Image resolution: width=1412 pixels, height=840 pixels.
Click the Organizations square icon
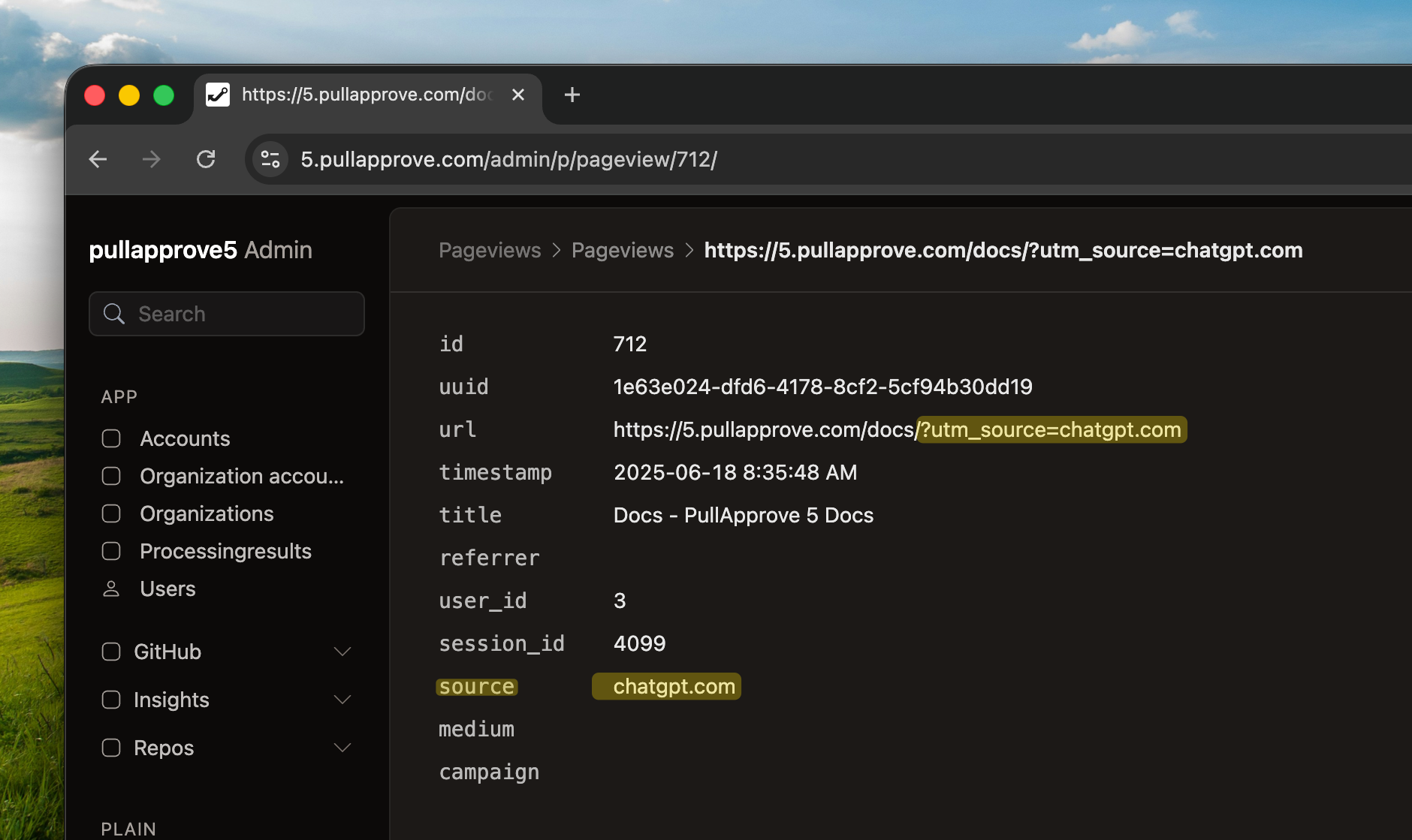pyautogui.click(x=111, y=513)
